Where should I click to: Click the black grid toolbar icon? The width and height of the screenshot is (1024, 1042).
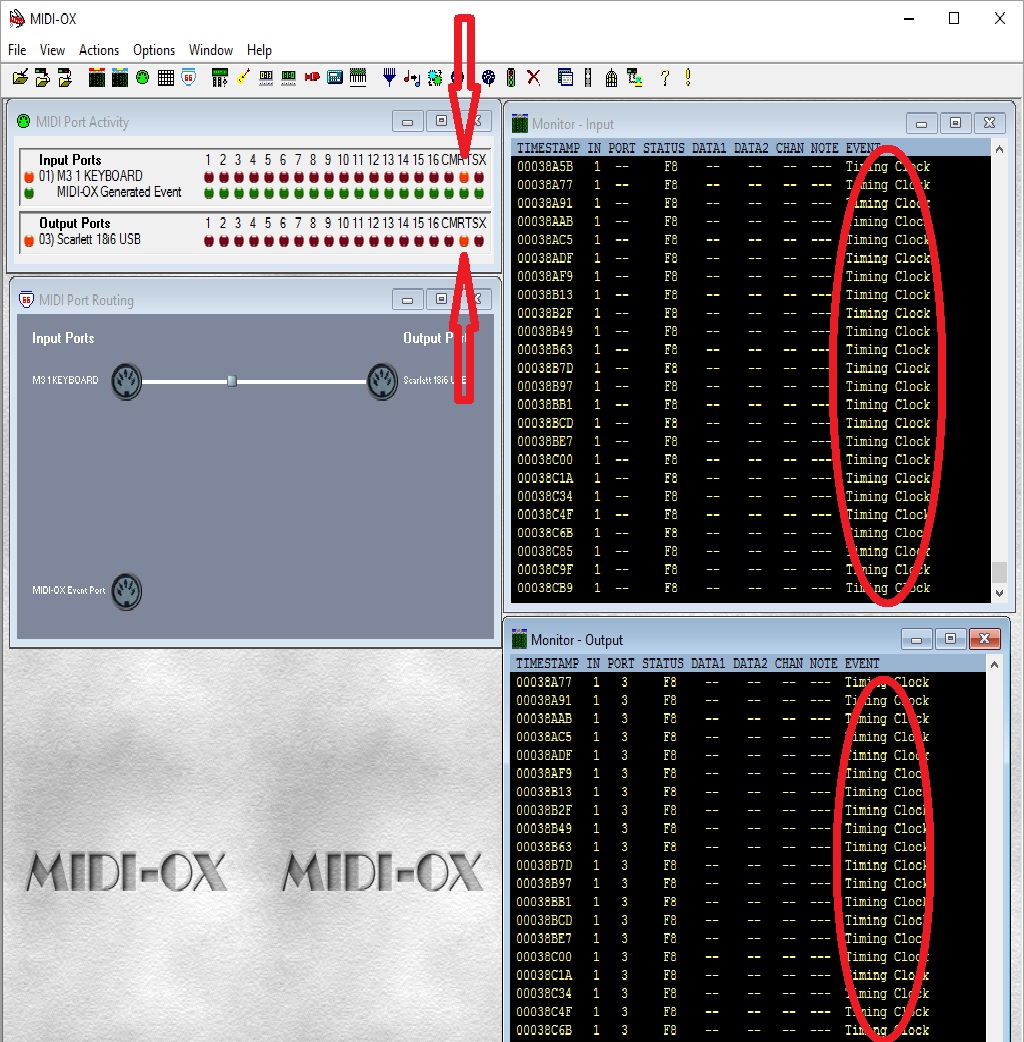point(166,78)
